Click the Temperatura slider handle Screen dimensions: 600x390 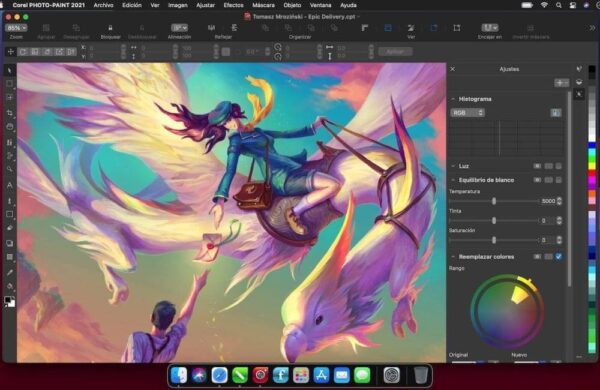pyautogui.click(x=494, y=201)
